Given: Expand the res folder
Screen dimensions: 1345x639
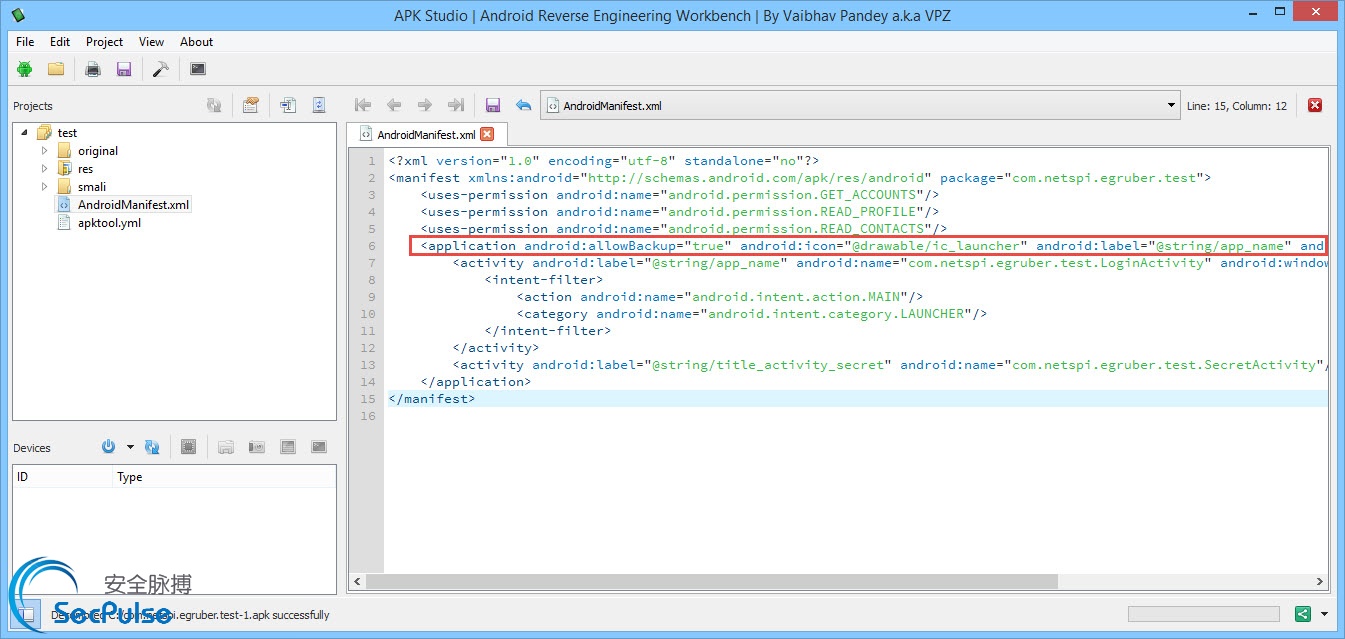Looking at the screenshot, I should coord(44,169).
